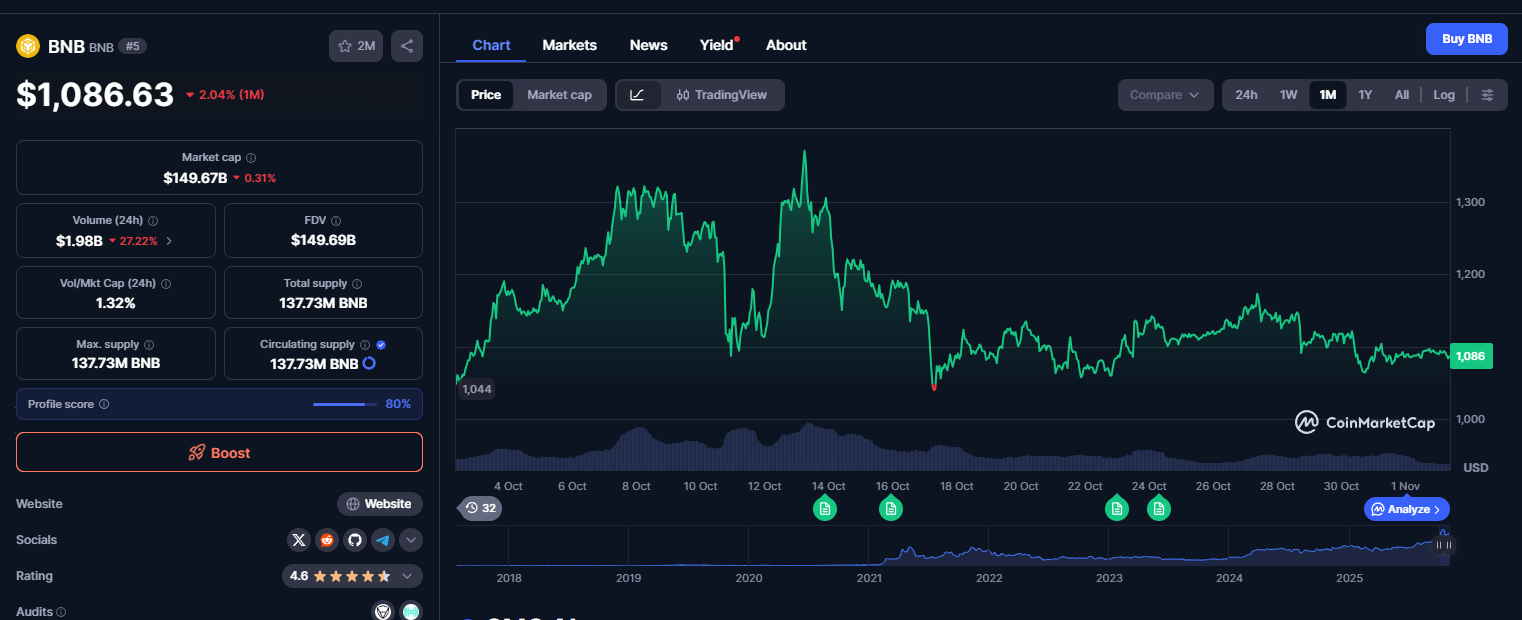
Task: Toggle the Log scale option
Action: coord(1443,95)
